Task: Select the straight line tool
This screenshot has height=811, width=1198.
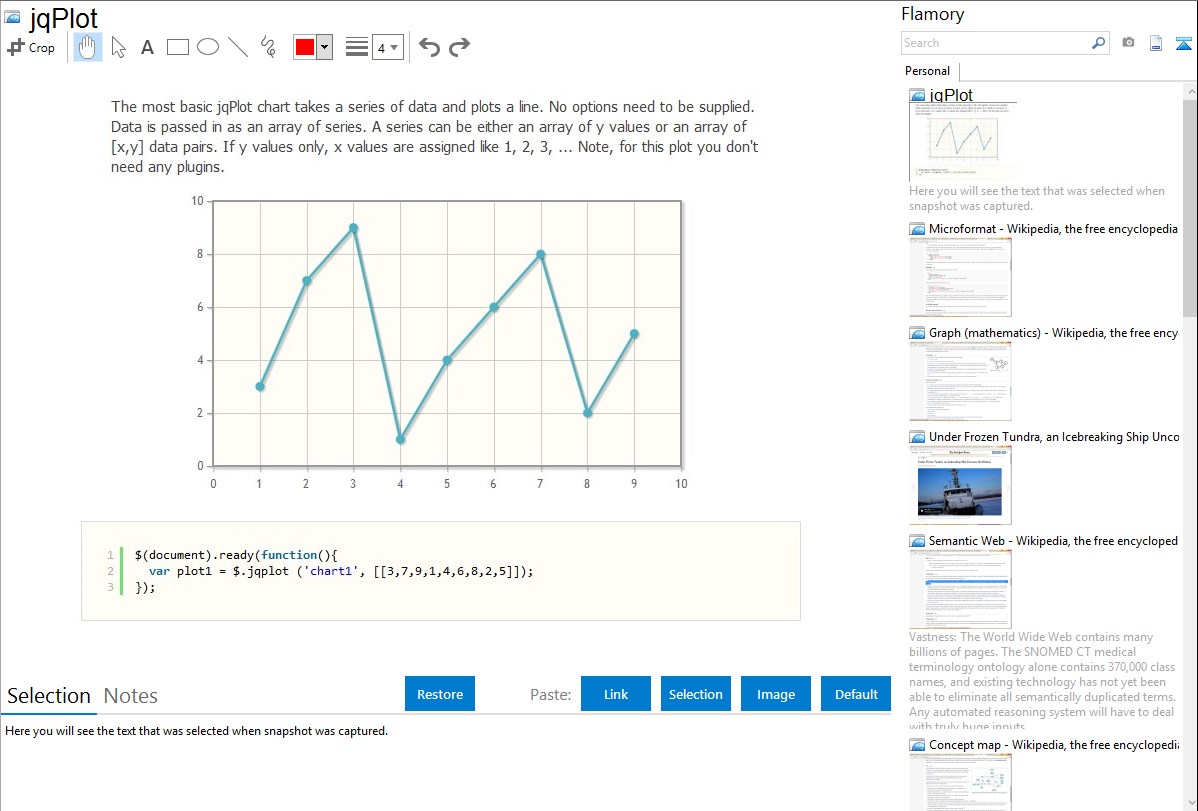Action: 238,47
